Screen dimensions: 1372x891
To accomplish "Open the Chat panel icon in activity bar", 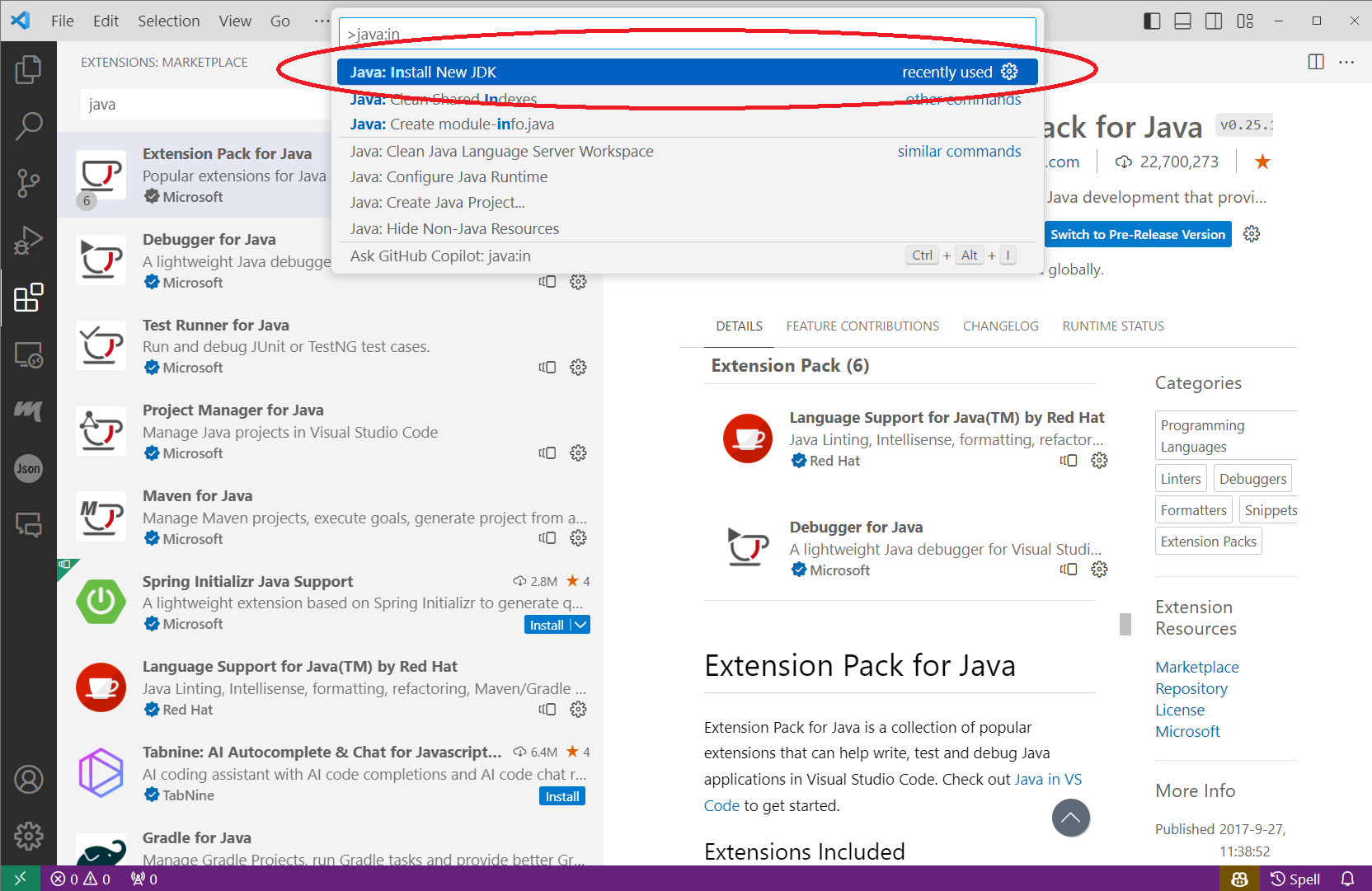I will (28, 524).
